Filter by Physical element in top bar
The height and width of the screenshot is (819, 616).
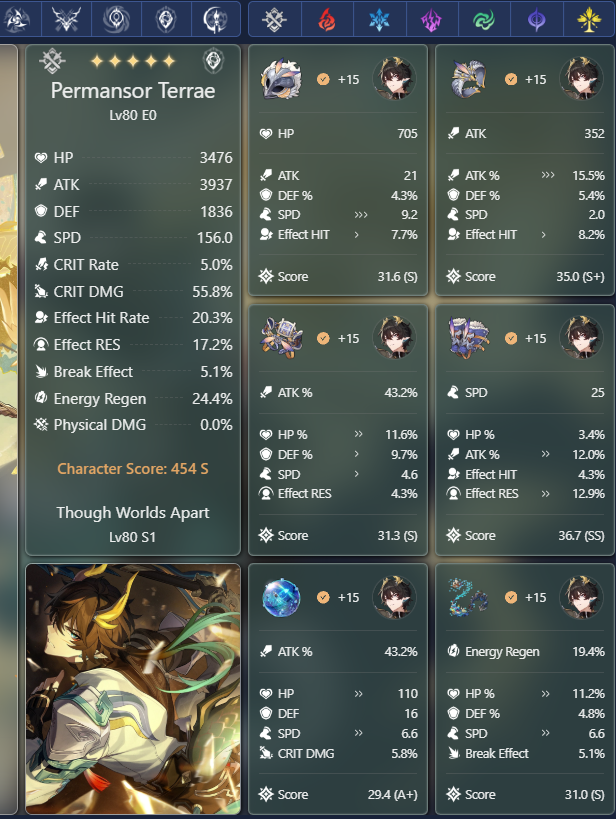coord(274,20)
